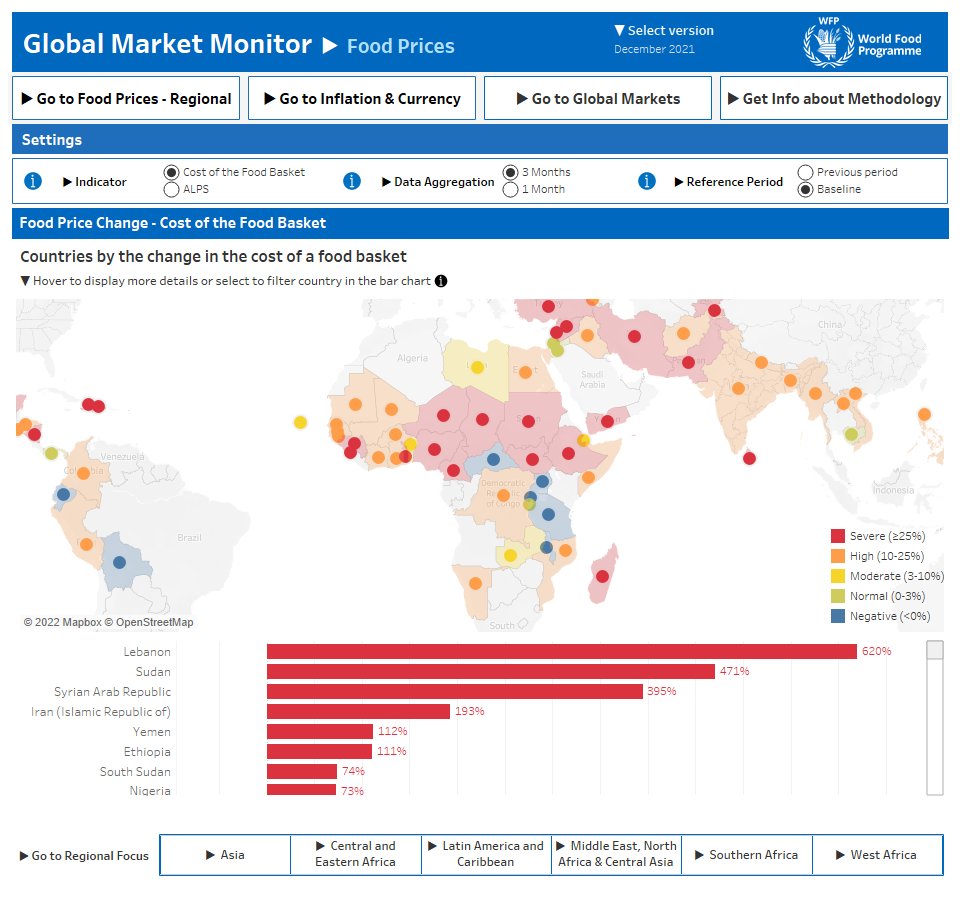Choose 3 Months data aggregation
The height and width of the screenshot is (900, 960).
coord(511,173)
